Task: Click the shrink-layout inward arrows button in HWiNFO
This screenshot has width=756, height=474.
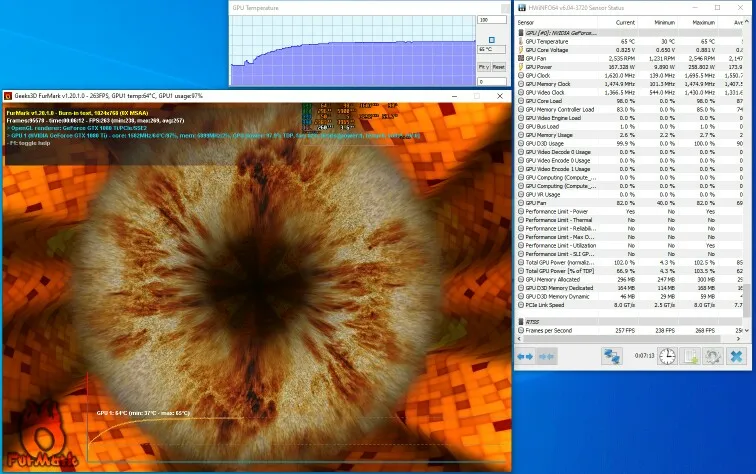Action: pyautogui.click(x=546, y=356)
